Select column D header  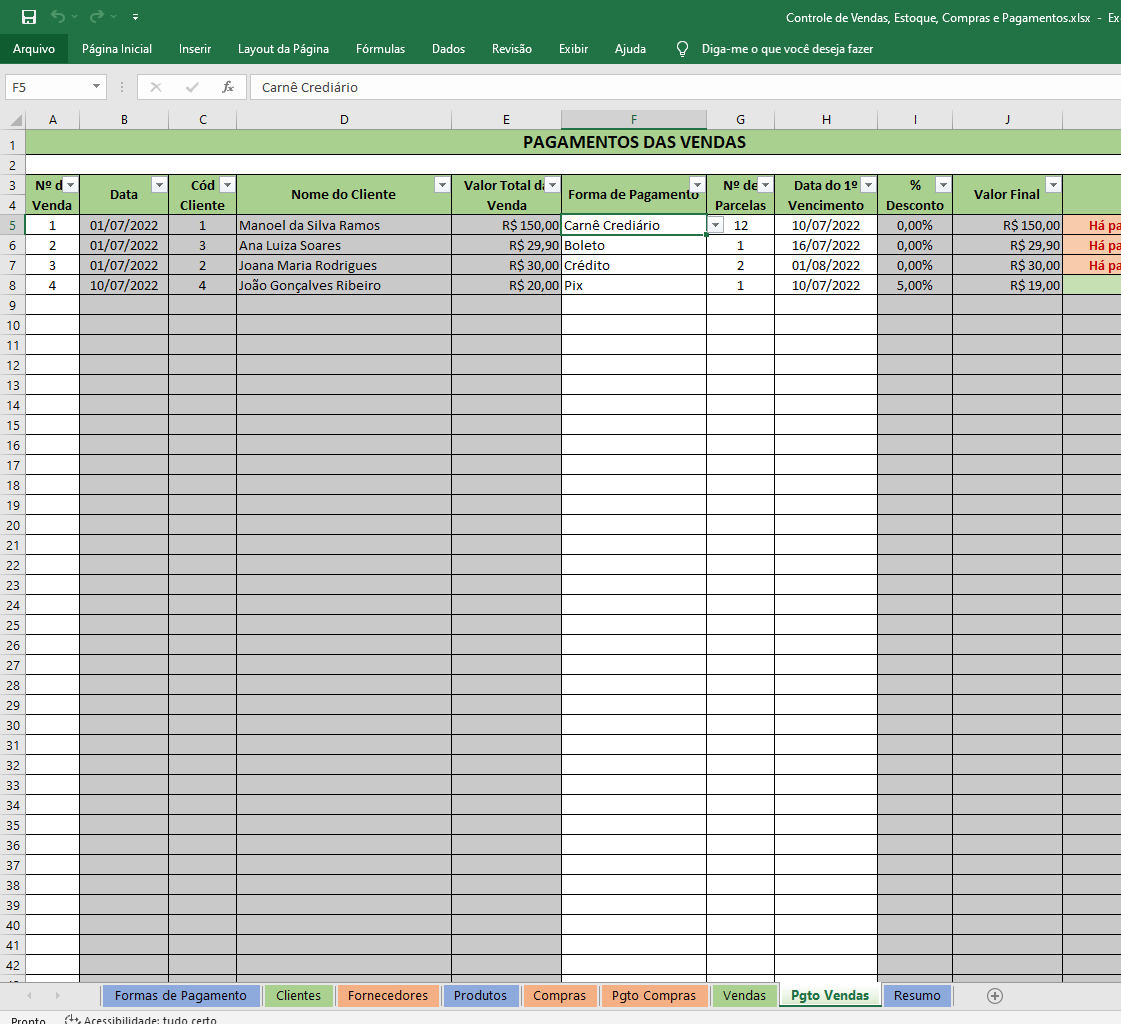(344, 120)
